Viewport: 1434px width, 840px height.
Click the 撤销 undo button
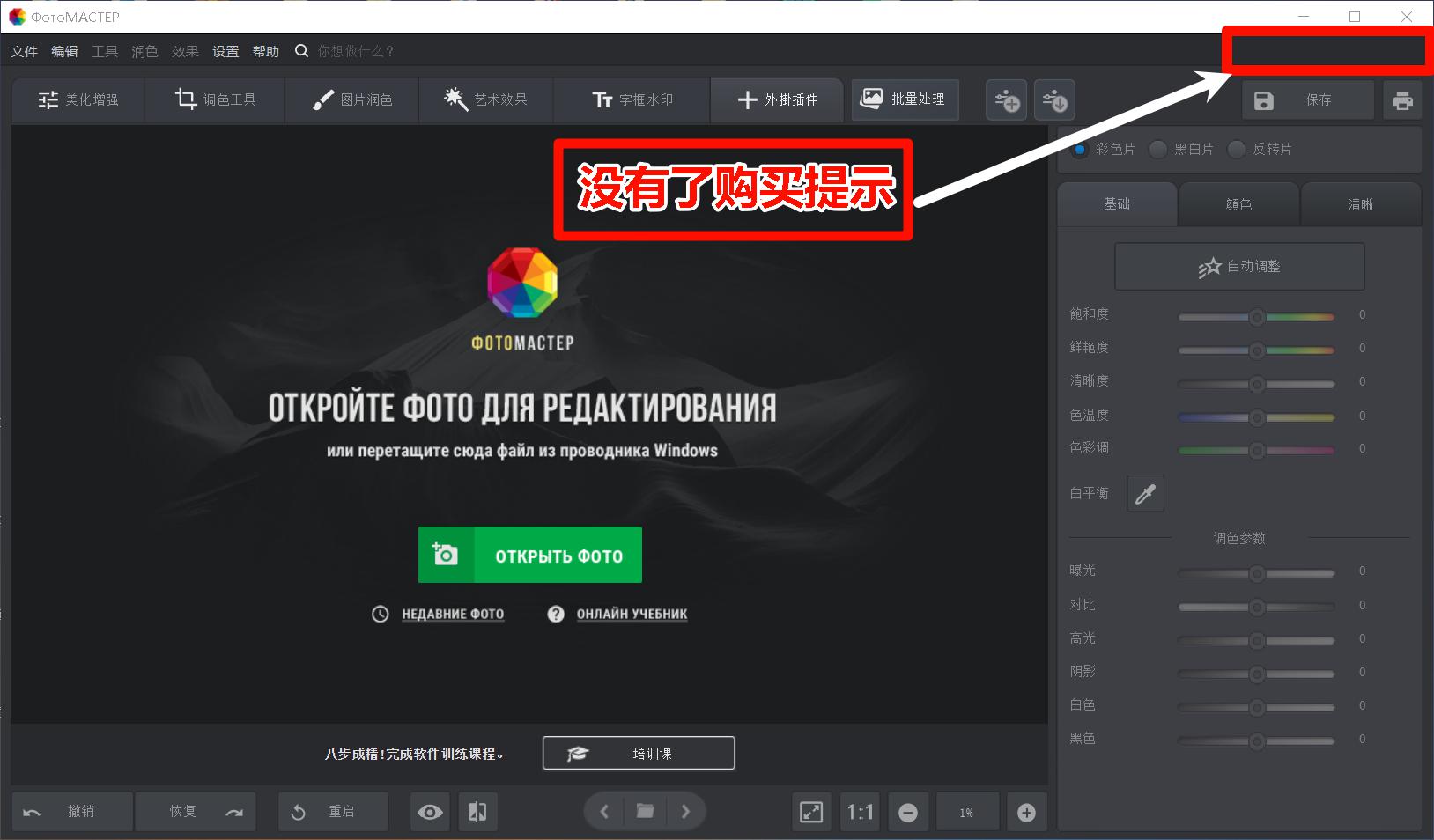(72, 811)
